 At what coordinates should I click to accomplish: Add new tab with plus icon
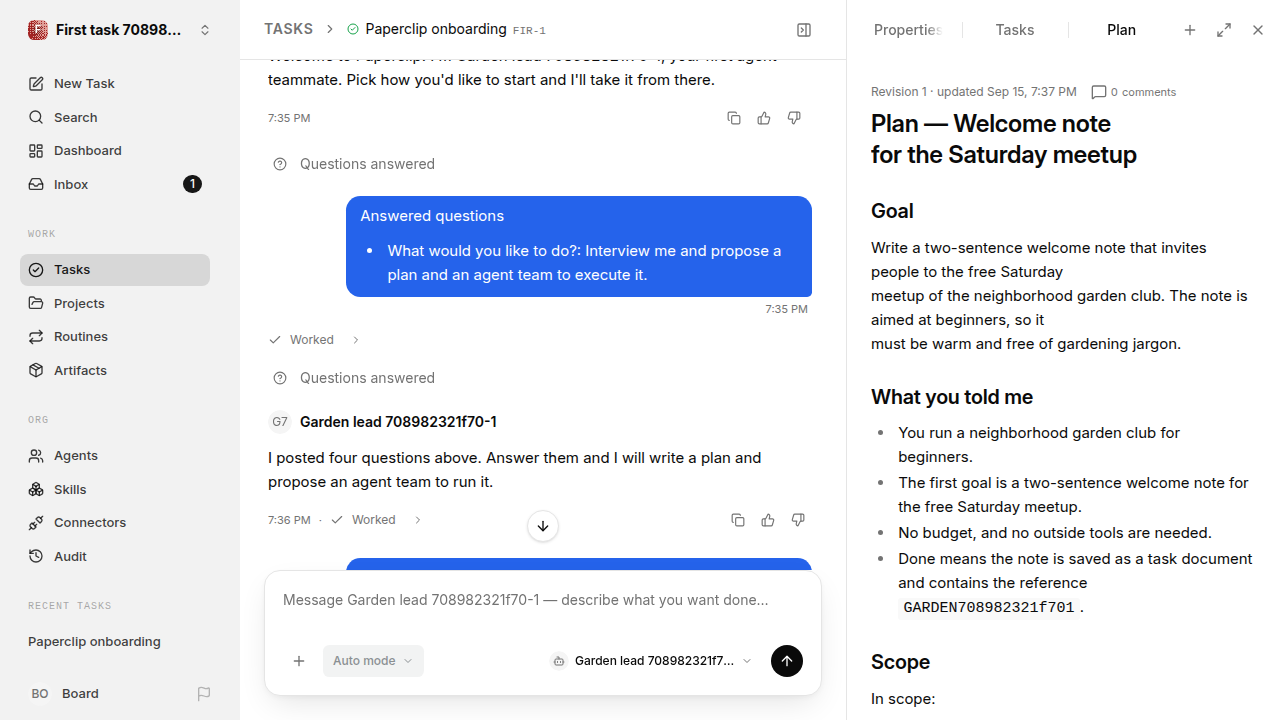point(1190,30)
